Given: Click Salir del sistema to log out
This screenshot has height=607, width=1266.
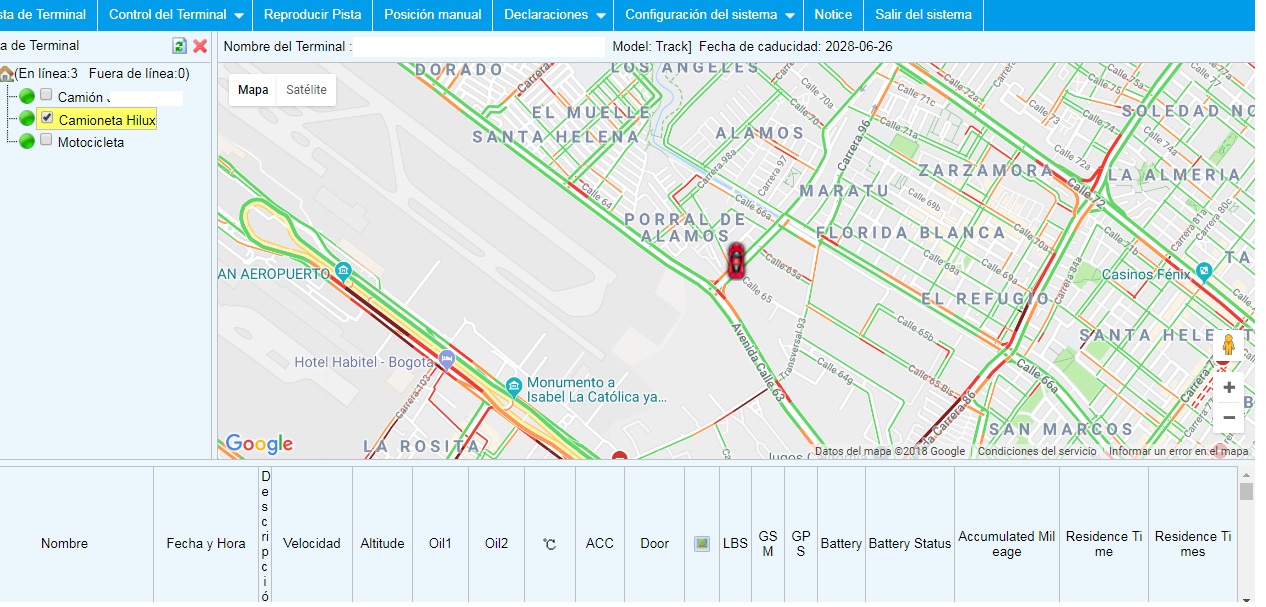Looking at the screenshot, I should coord(922,15).
